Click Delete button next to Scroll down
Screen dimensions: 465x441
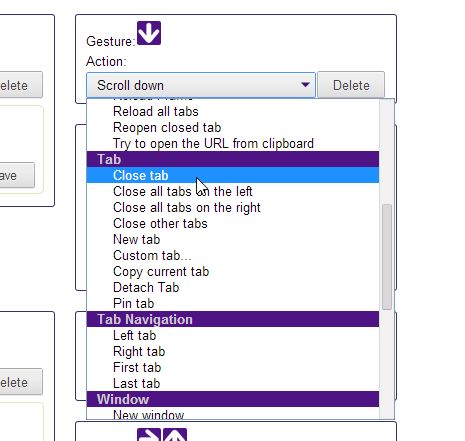tap(351, 85)
